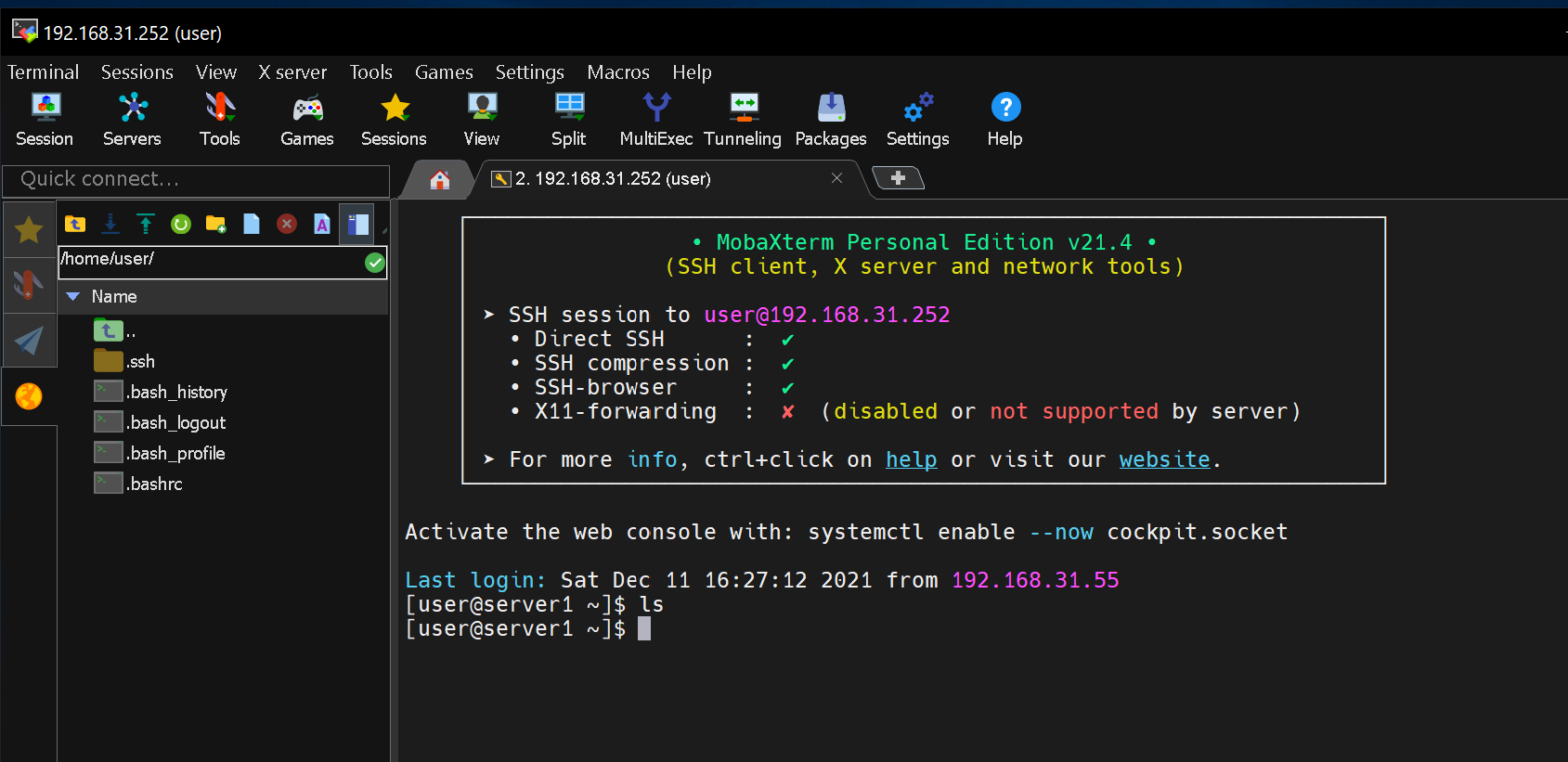Open the Servers toolbar button
The width and height of the screenshot is (1568, 762).
132,120
